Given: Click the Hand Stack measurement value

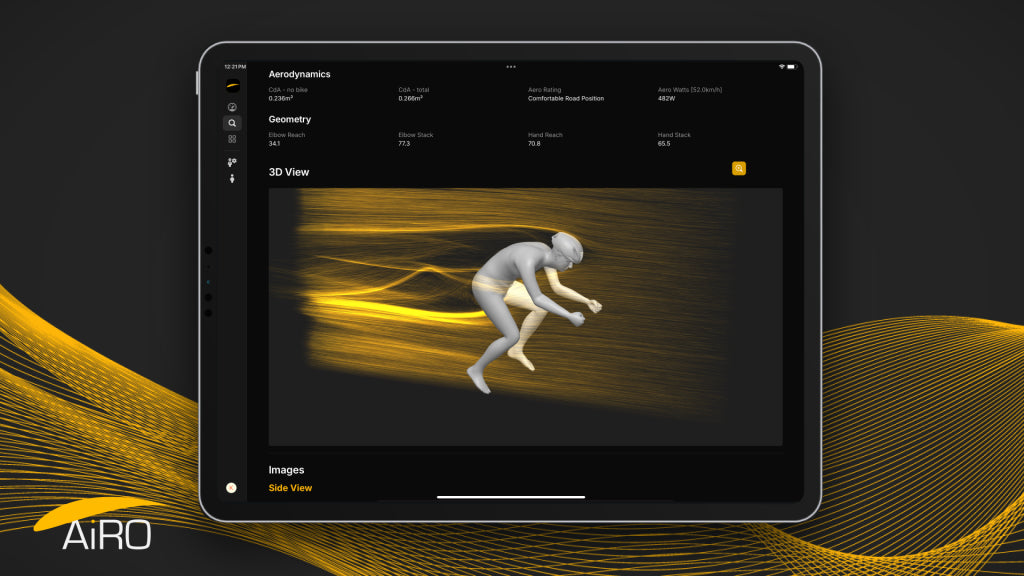Looking at the screenshot, I should tap(664, 144).
